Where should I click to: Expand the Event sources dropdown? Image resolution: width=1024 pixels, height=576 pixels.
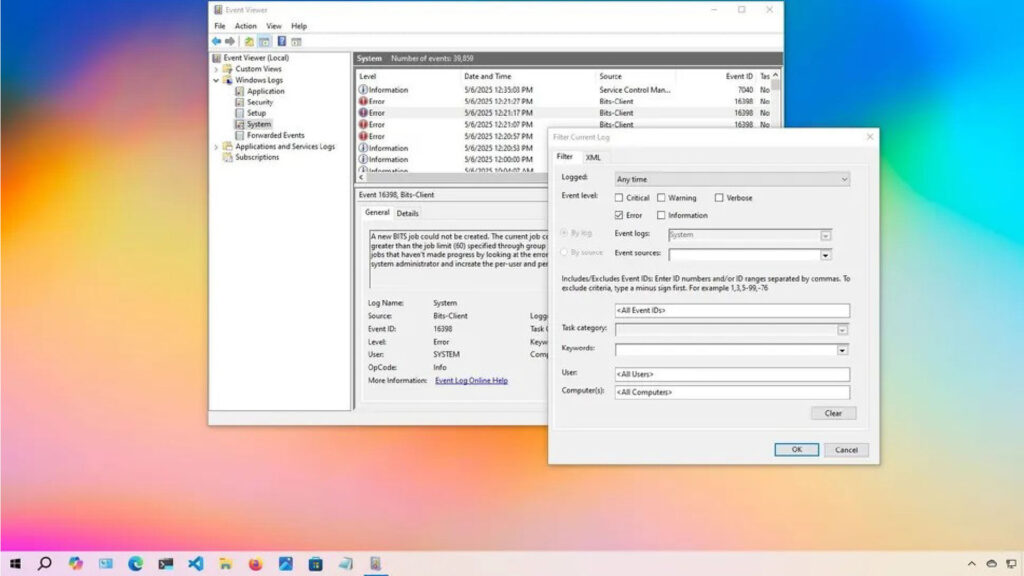pos(826,254)
